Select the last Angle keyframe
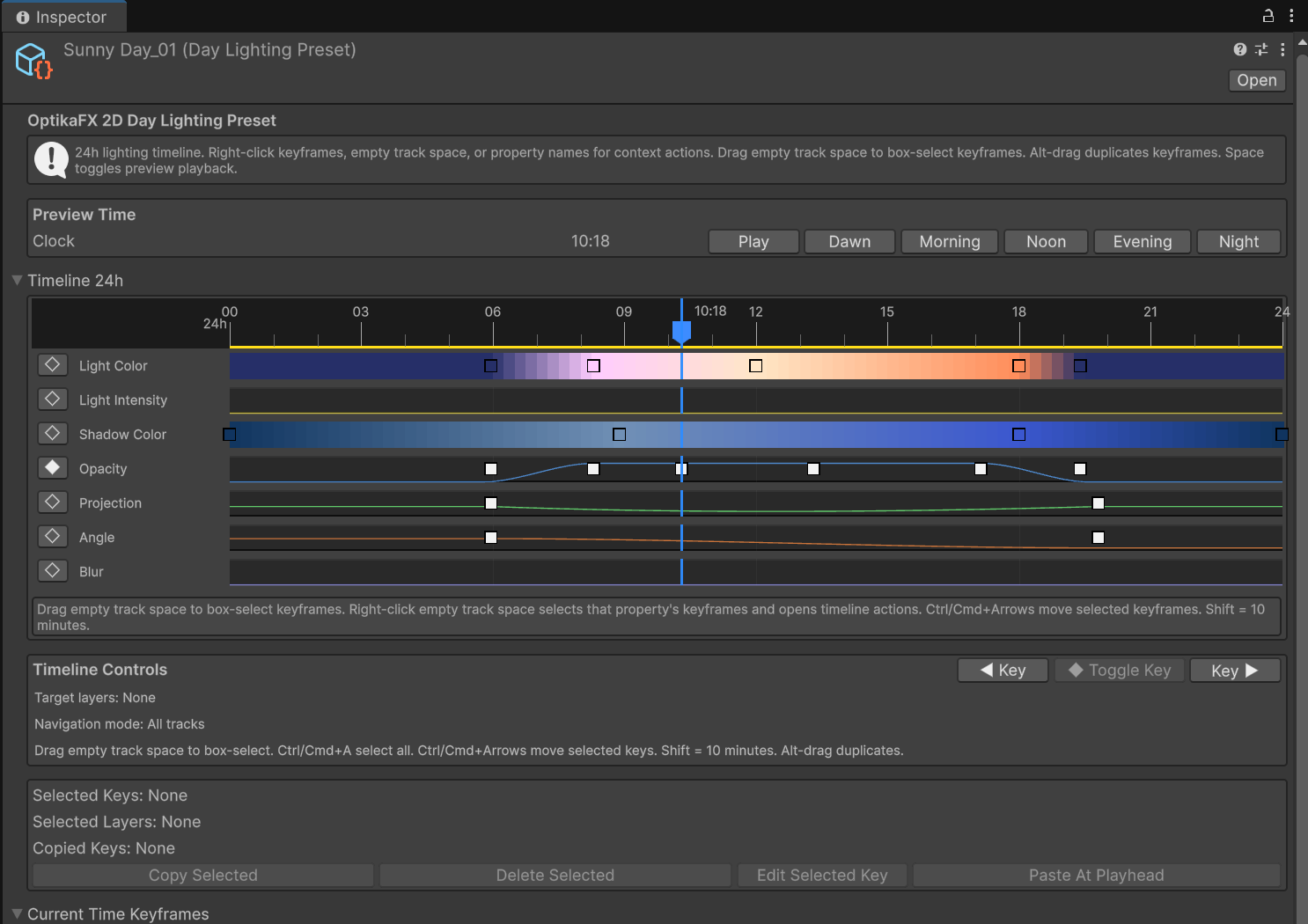The image size is (1308, 924). (x=1099, y=538)
